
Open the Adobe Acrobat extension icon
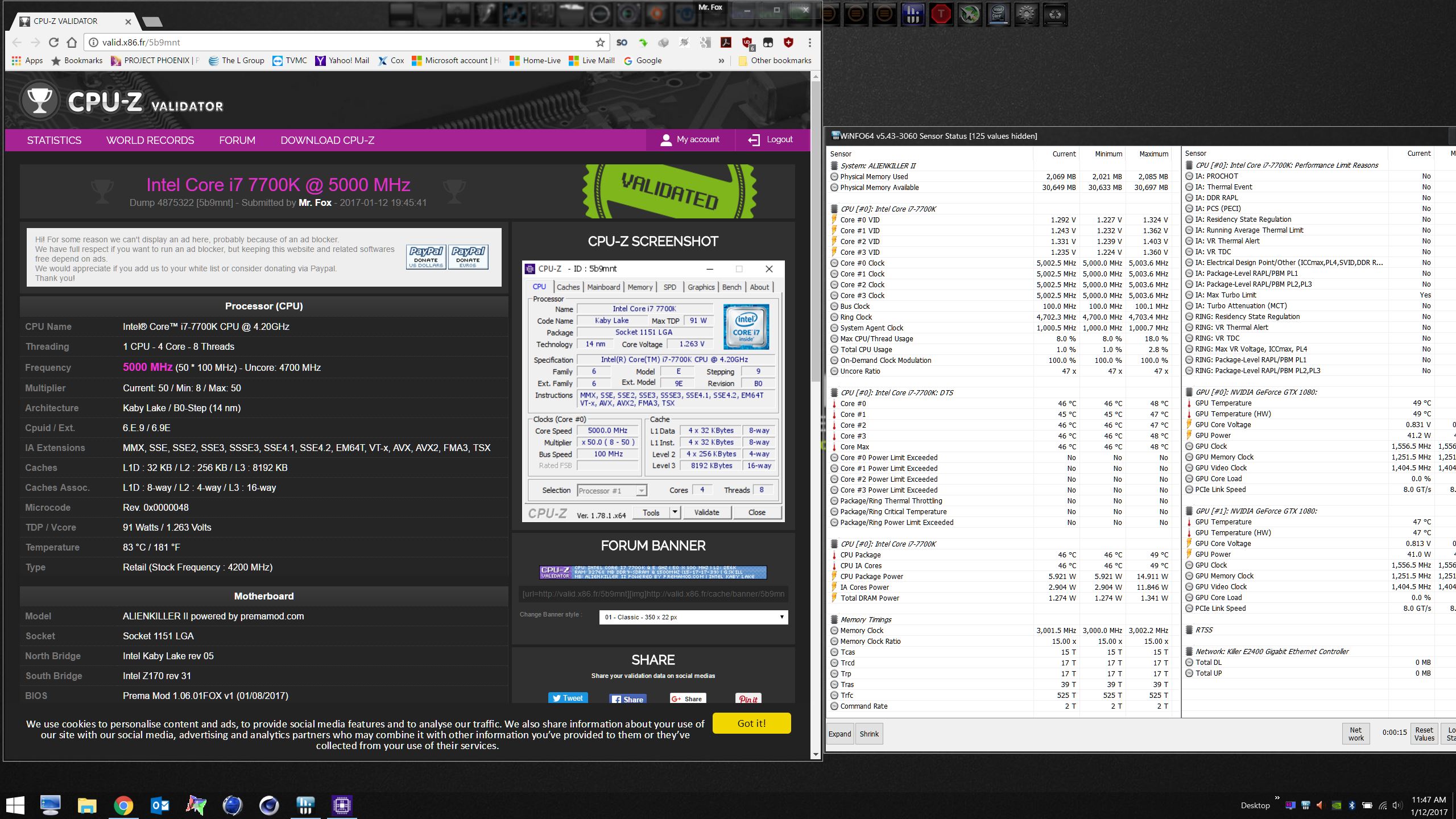click(726, 43)
